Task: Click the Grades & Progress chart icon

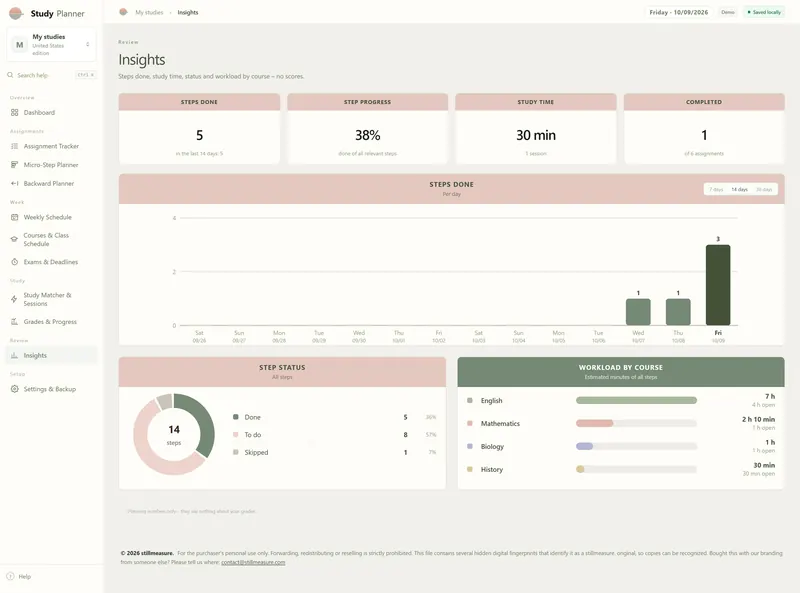Action: tap(14, 322)
